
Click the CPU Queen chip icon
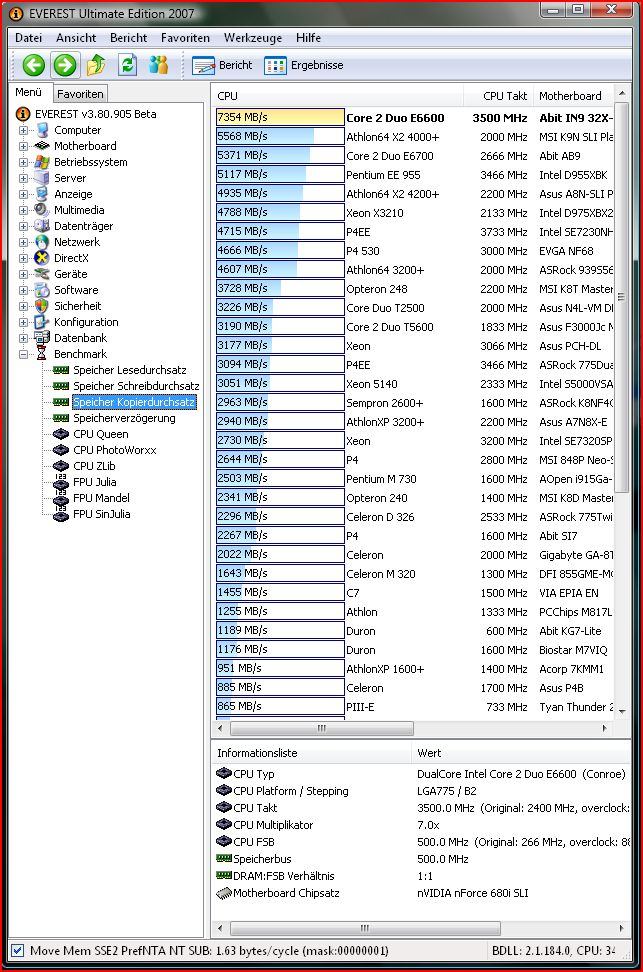coord(61,434)
